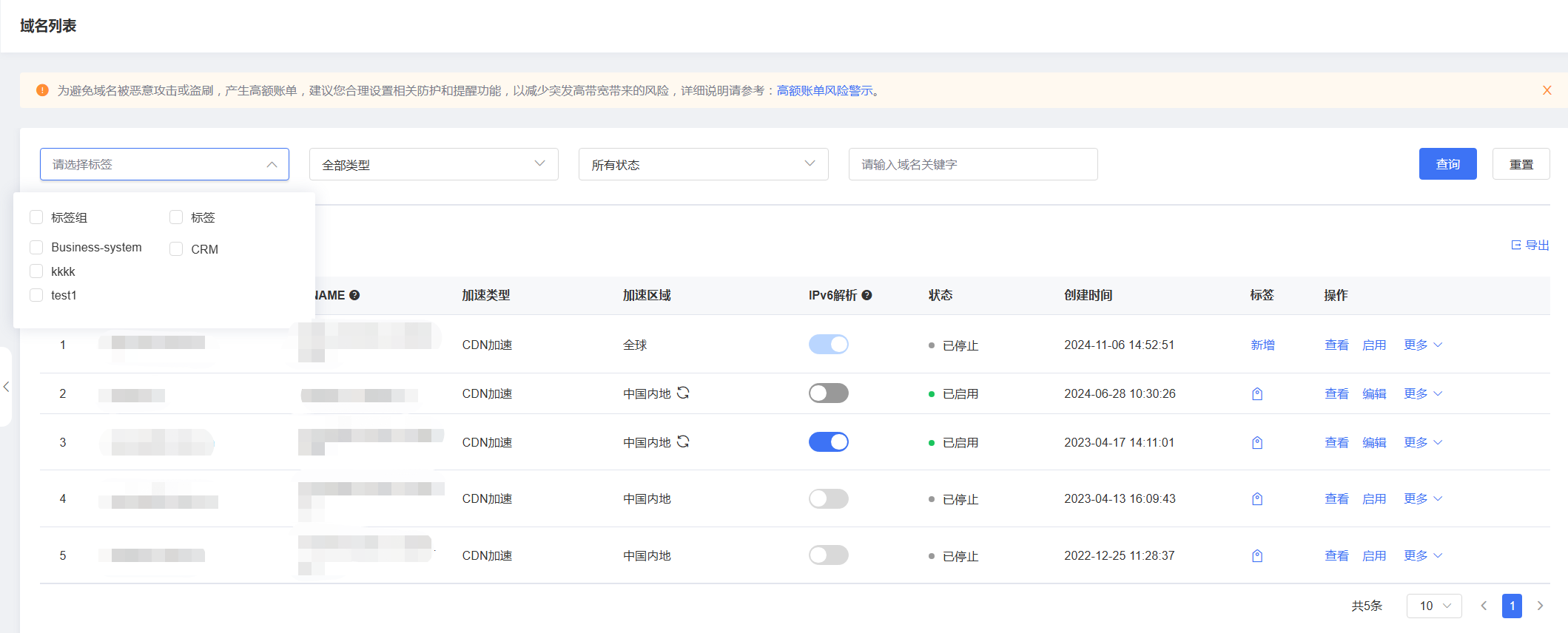Click 编辑 in row 3
Screen dimensions: 1568x633
[1374, 442]
